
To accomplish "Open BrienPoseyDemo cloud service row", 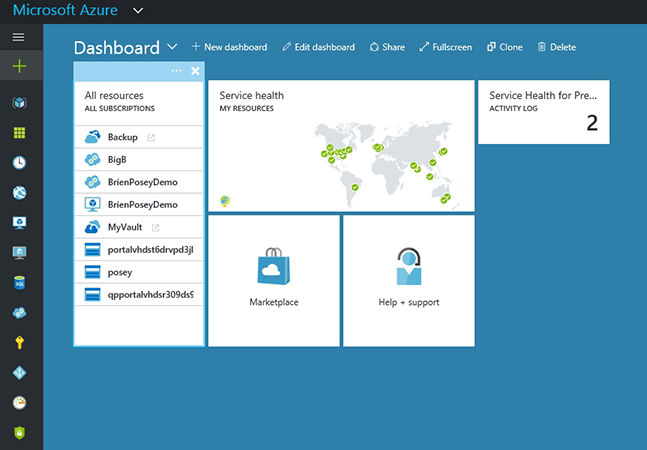I will [x=139, y=182].
